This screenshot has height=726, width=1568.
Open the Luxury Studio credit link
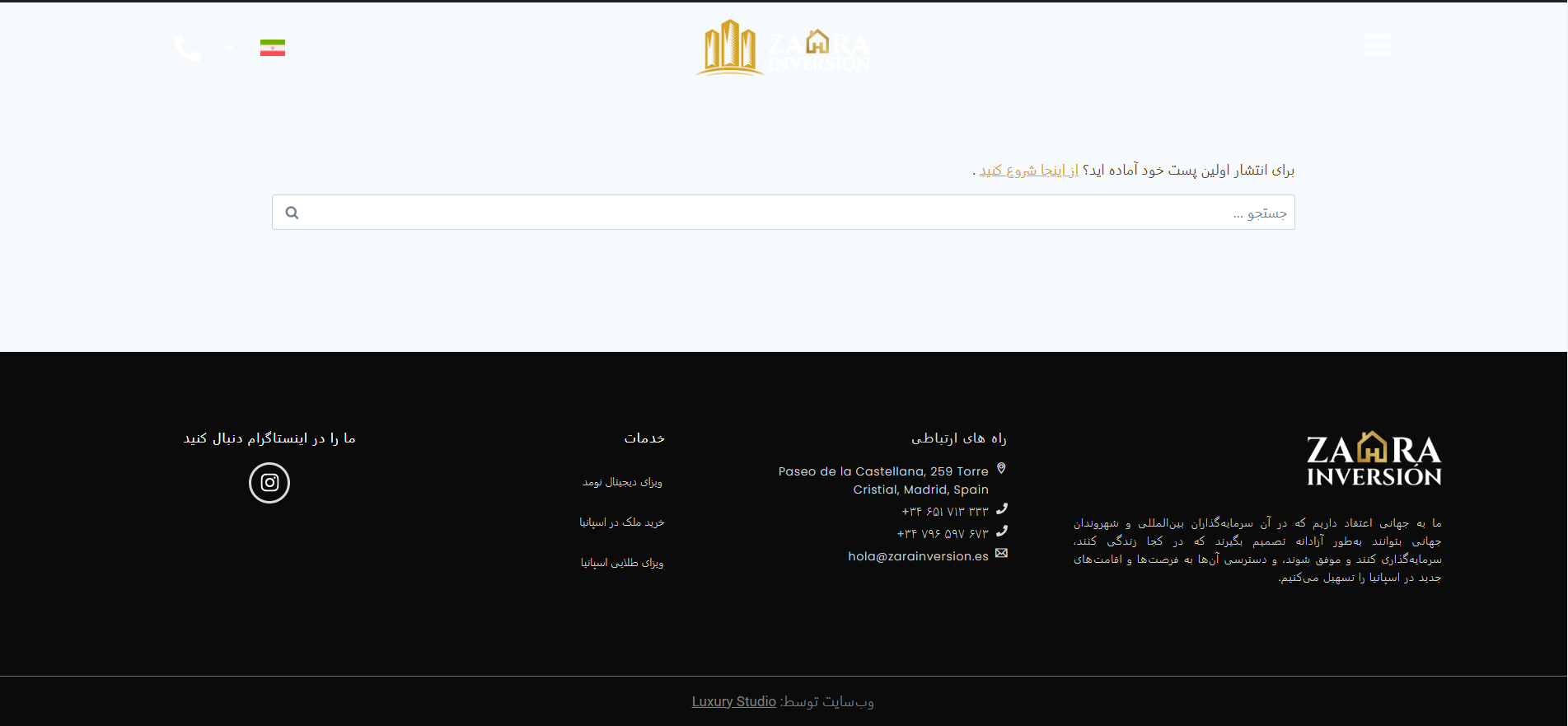(x=734, y=701)
